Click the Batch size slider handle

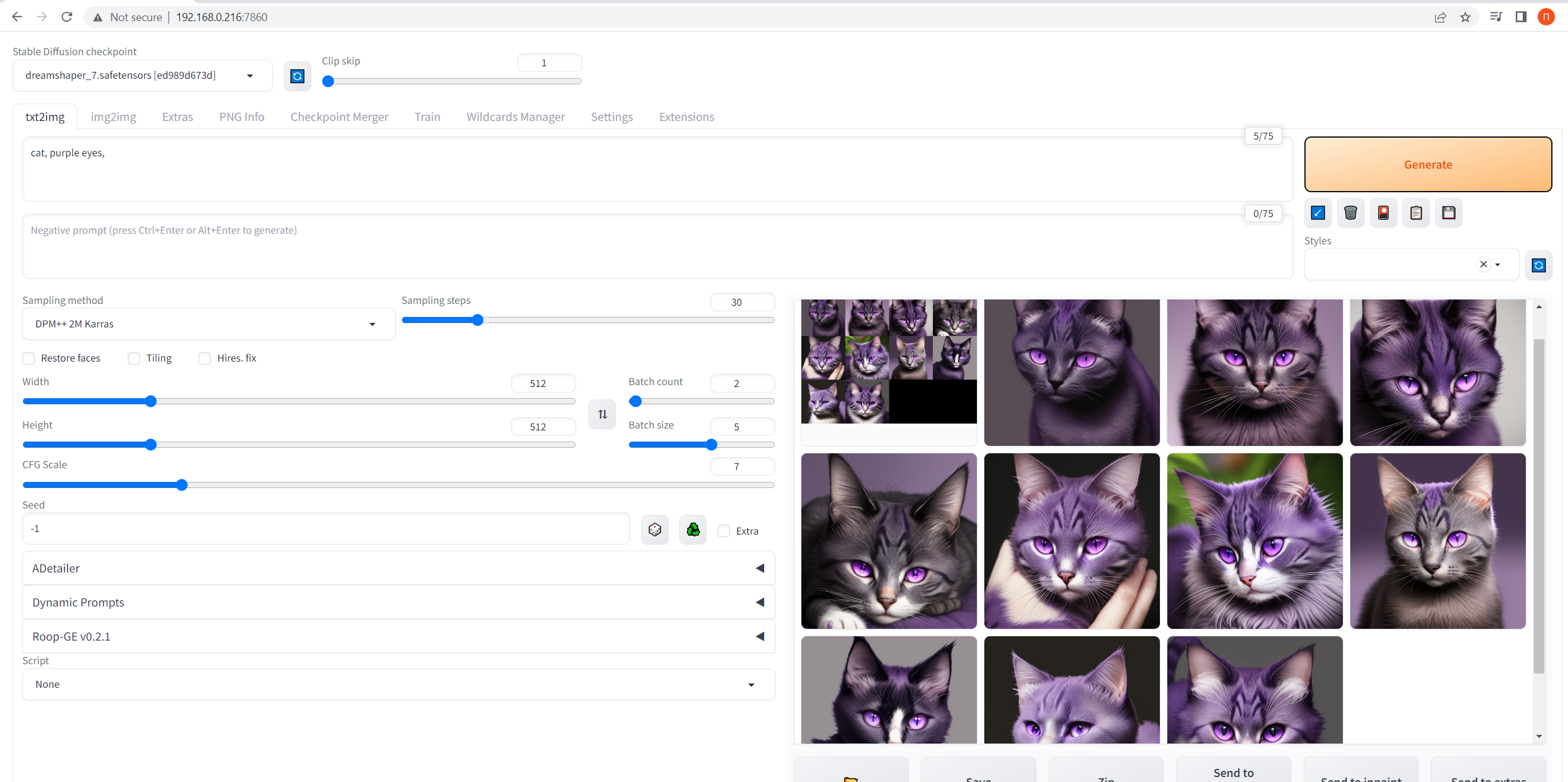[x=711, y=445]
